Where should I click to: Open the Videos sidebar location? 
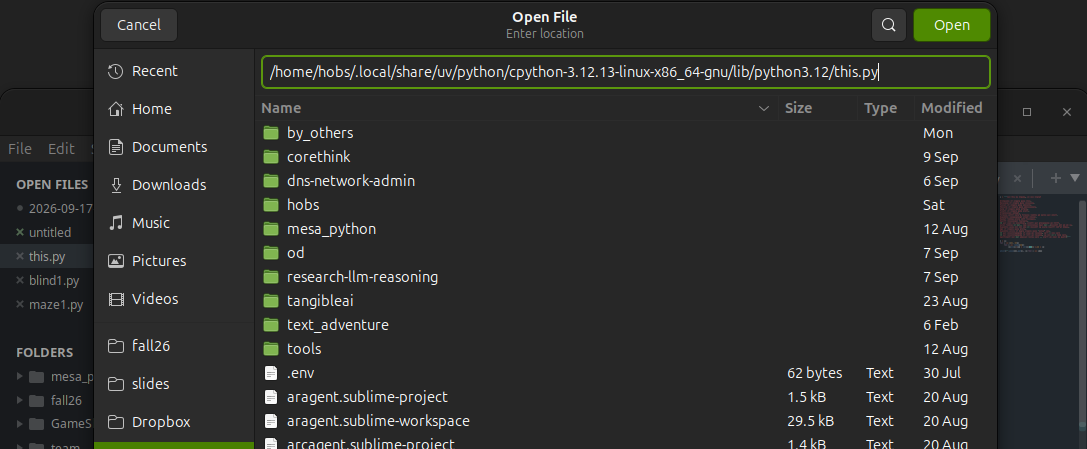point(173,299)
